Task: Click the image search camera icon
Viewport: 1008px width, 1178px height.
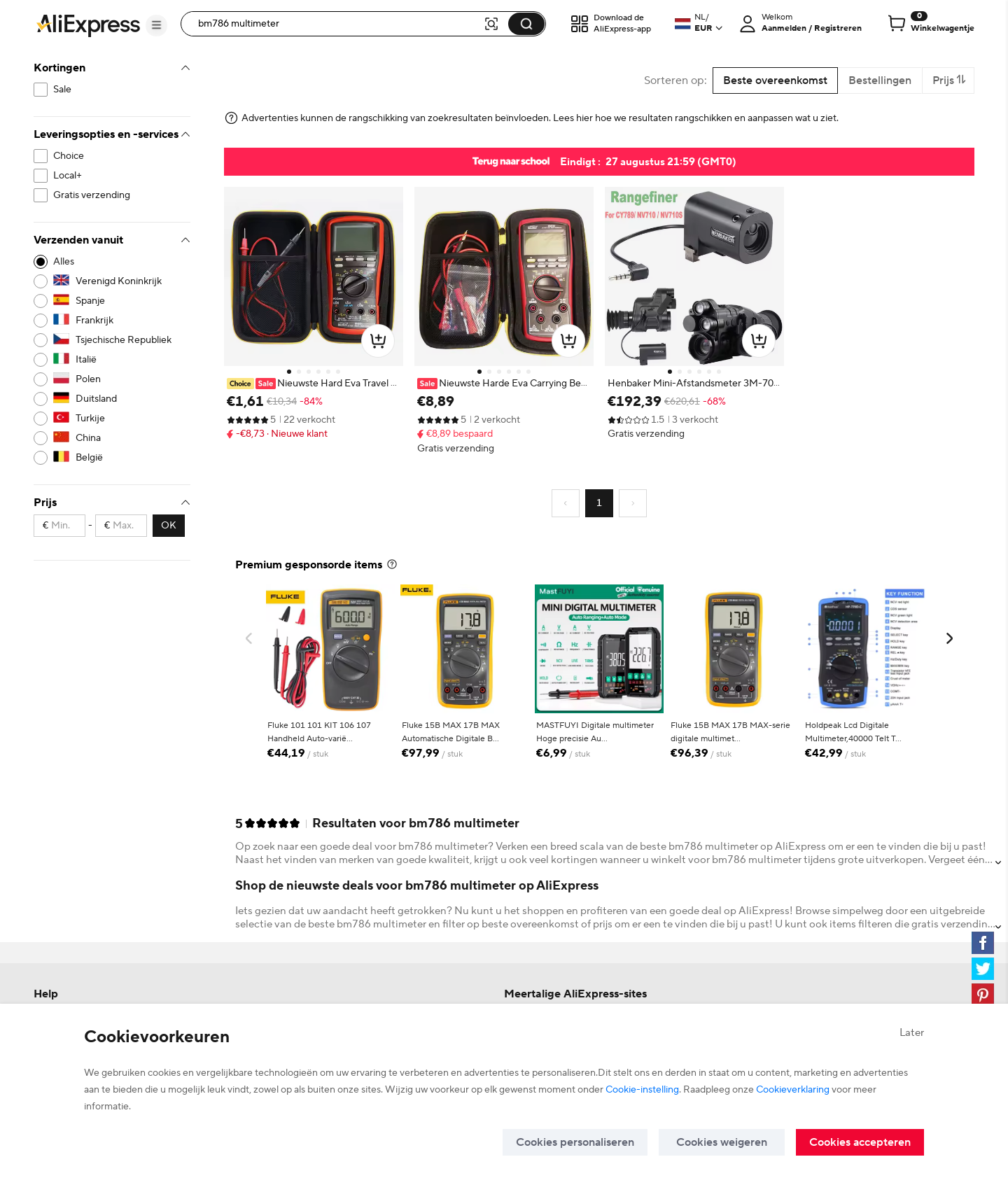Action: click(x=491, y=24)
